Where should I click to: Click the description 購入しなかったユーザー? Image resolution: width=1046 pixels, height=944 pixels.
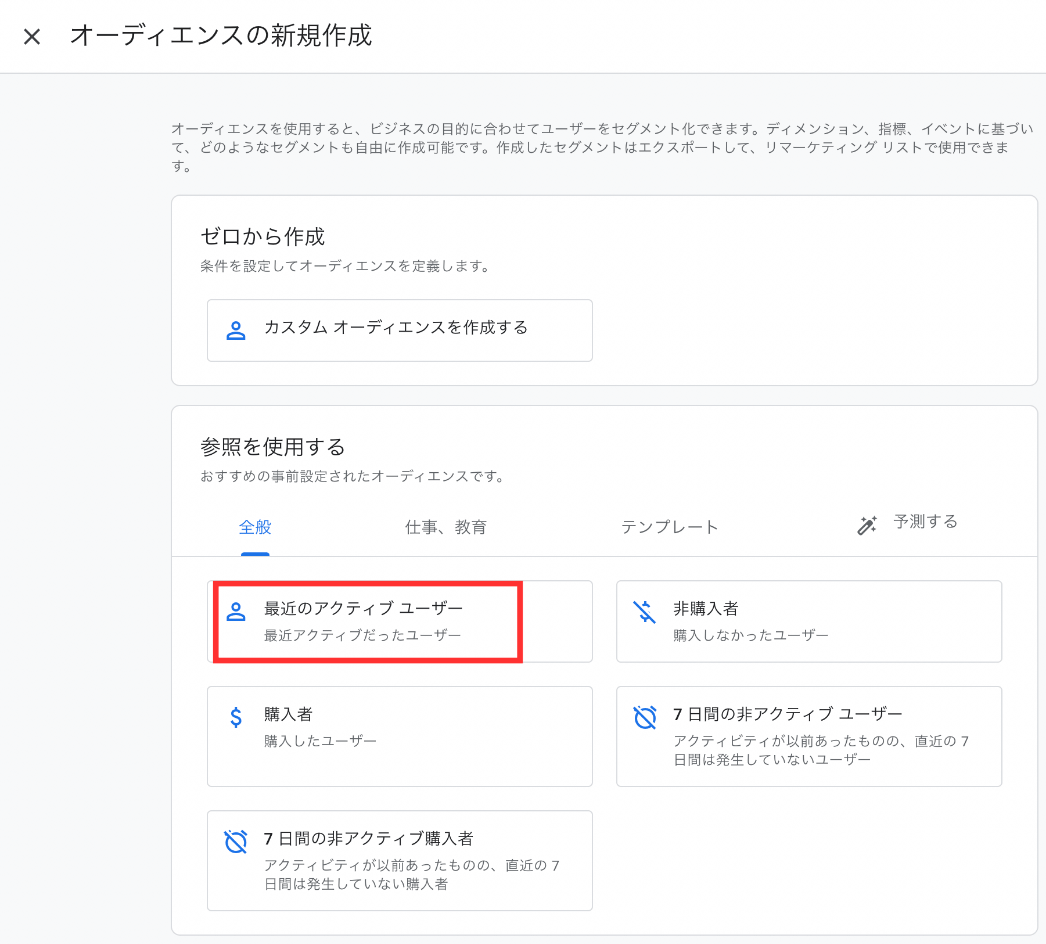[x=750, y=635]
